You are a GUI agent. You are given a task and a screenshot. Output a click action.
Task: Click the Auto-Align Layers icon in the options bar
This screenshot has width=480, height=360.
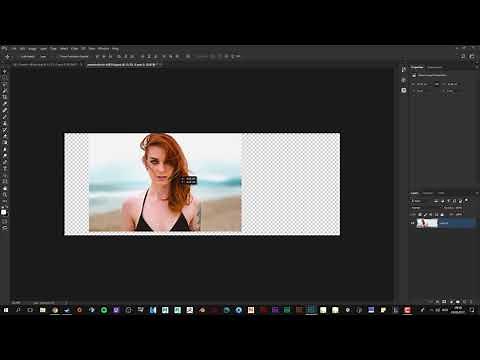(x=188, y=57)
